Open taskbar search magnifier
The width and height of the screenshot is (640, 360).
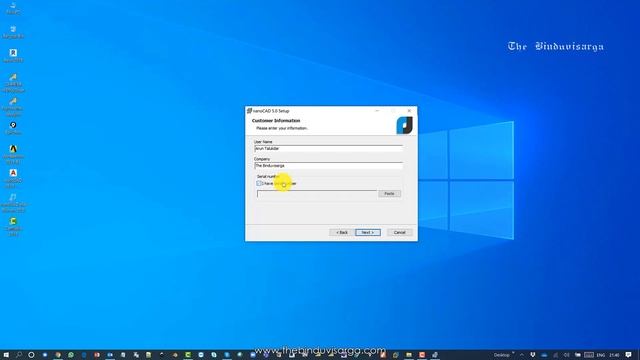pyautogui.click(x=19, y=355)
